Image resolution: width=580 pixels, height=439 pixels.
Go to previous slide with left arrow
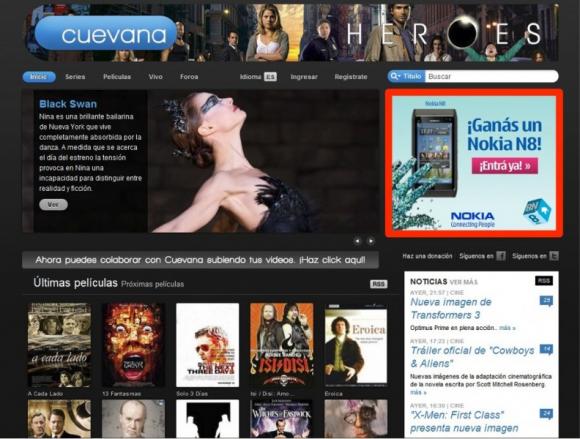click(357, 241)
